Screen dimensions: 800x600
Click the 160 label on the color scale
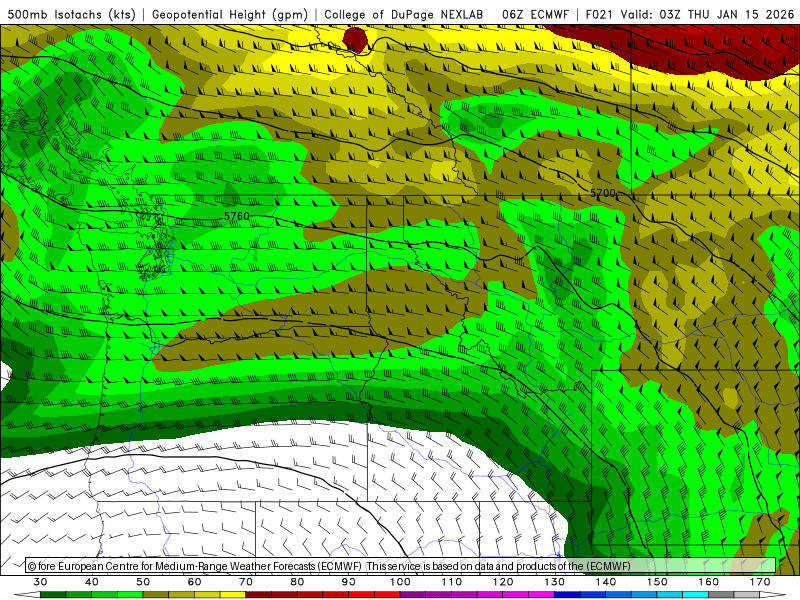click(709, 582)
